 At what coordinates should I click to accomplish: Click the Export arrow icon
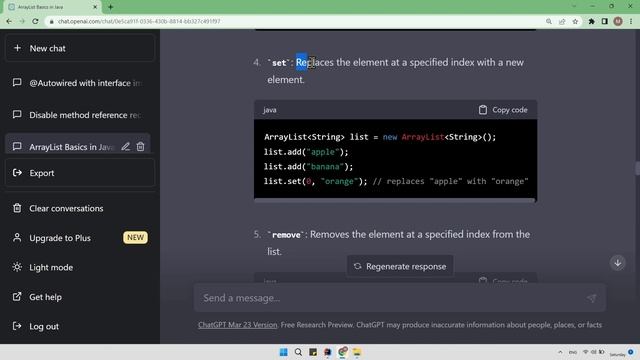[17, 173]
